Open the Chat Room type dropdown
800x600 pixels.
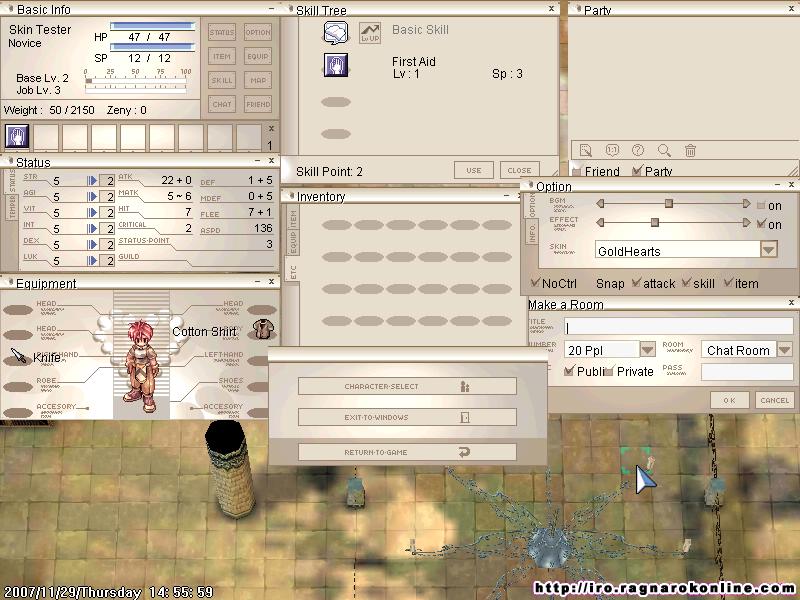tap(784, 349)
